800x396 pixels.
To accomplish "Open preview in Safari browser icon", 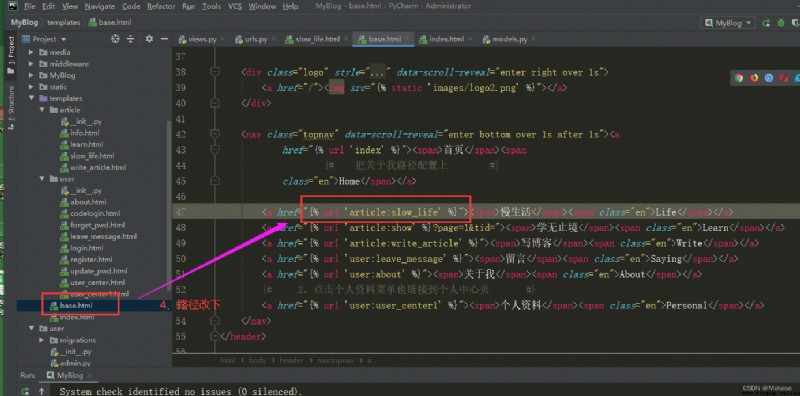I will pyautogui.click(x=769, y=78).
